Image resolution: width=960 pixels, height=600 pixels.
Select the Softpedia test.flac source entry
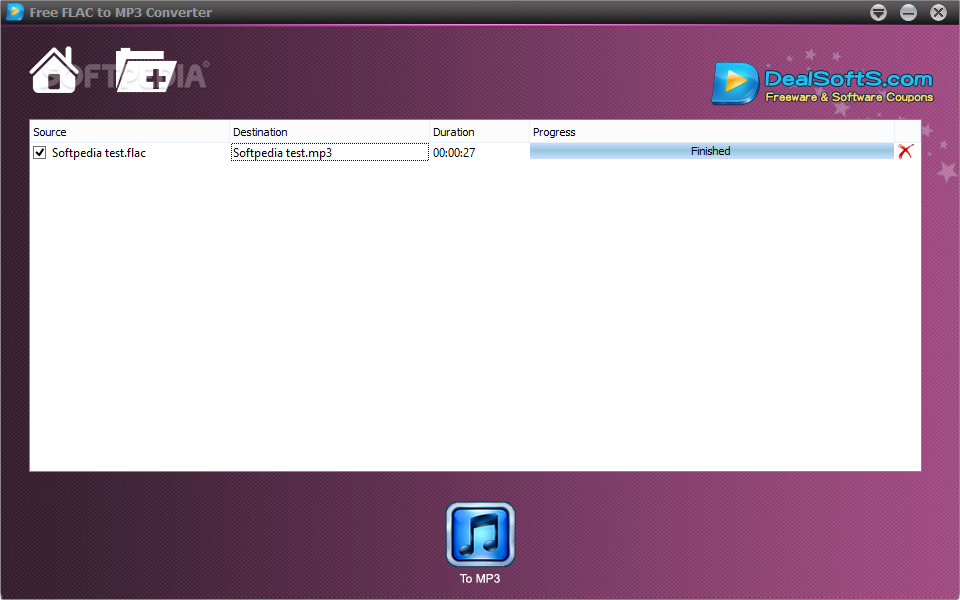(x=99, y=153)
